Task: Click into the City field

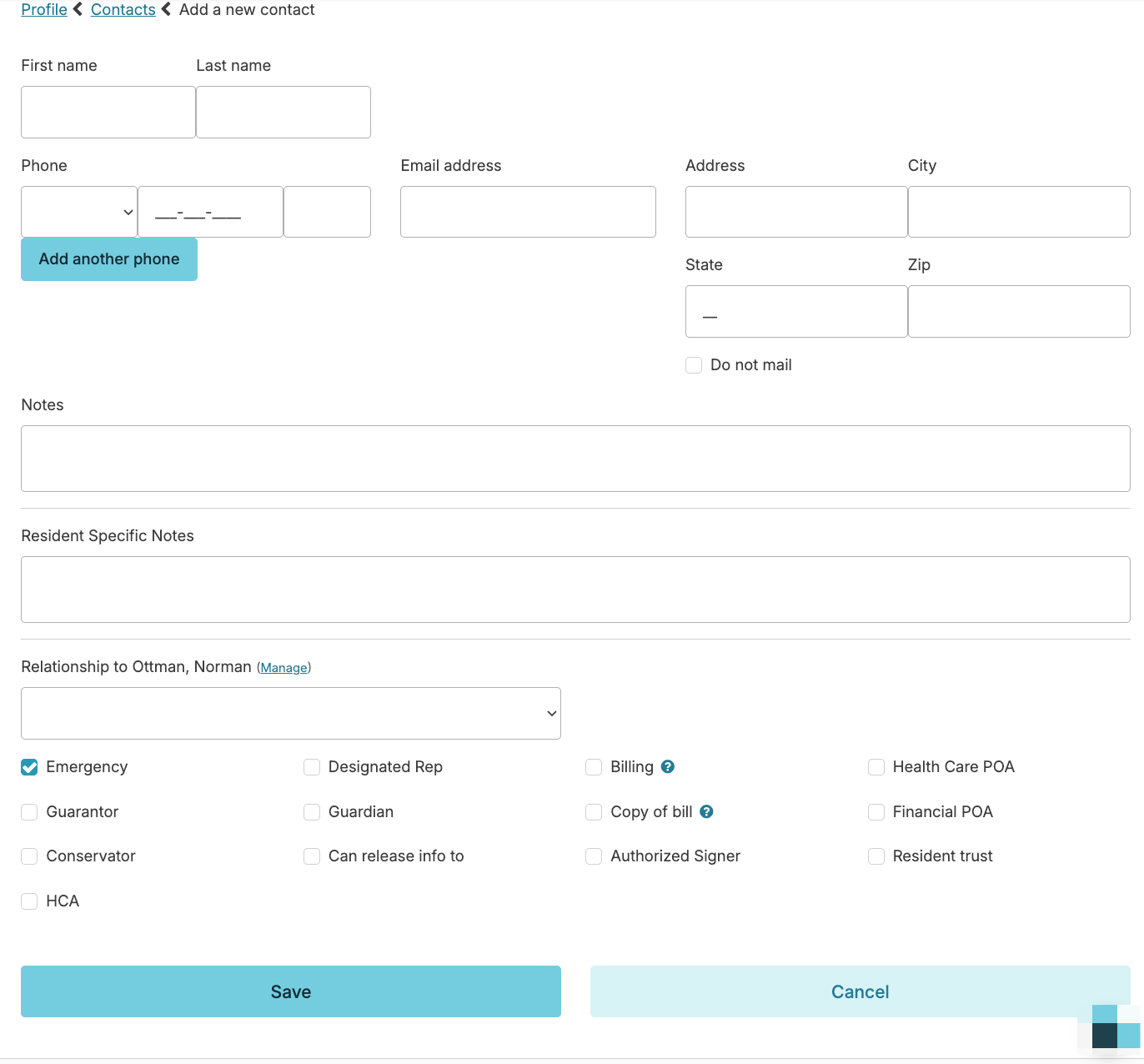Action: tap(1019, 212)
